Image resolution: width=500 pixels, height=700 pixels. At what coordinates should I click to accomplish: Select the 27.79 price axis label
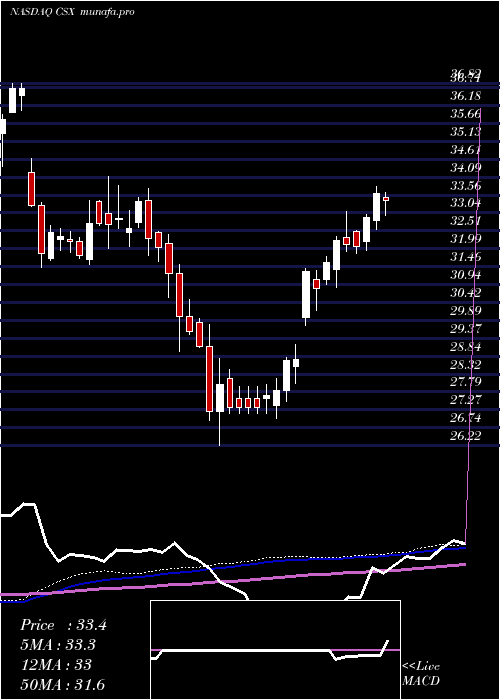coord(465,382)
